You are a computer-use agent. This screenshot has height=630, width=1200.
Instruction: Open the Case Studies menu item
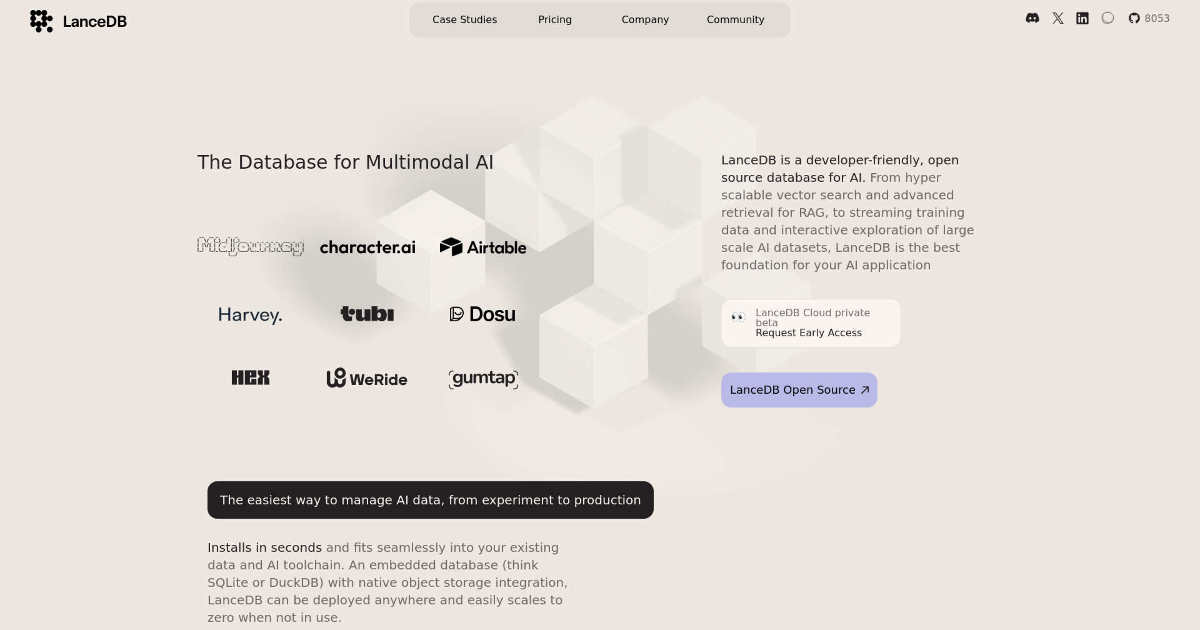tap(464, 20)
